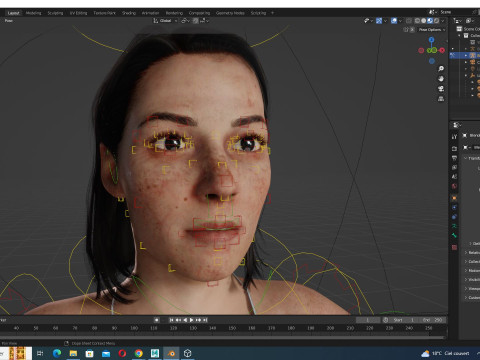Open the orange Object properties tab
This screenshot has height=360, width=480.
pyautogui.click(x=454, y=198)
